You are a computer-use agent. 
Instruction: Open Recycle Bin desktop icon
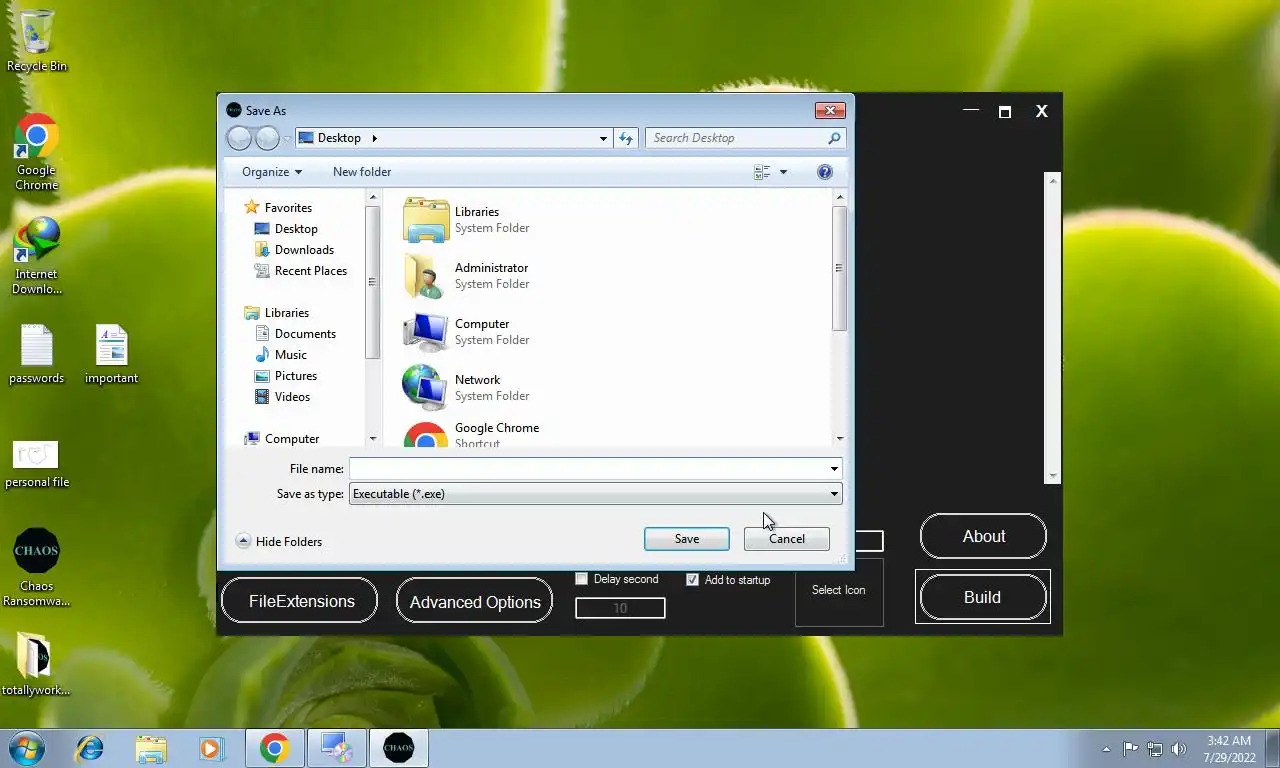37,40
